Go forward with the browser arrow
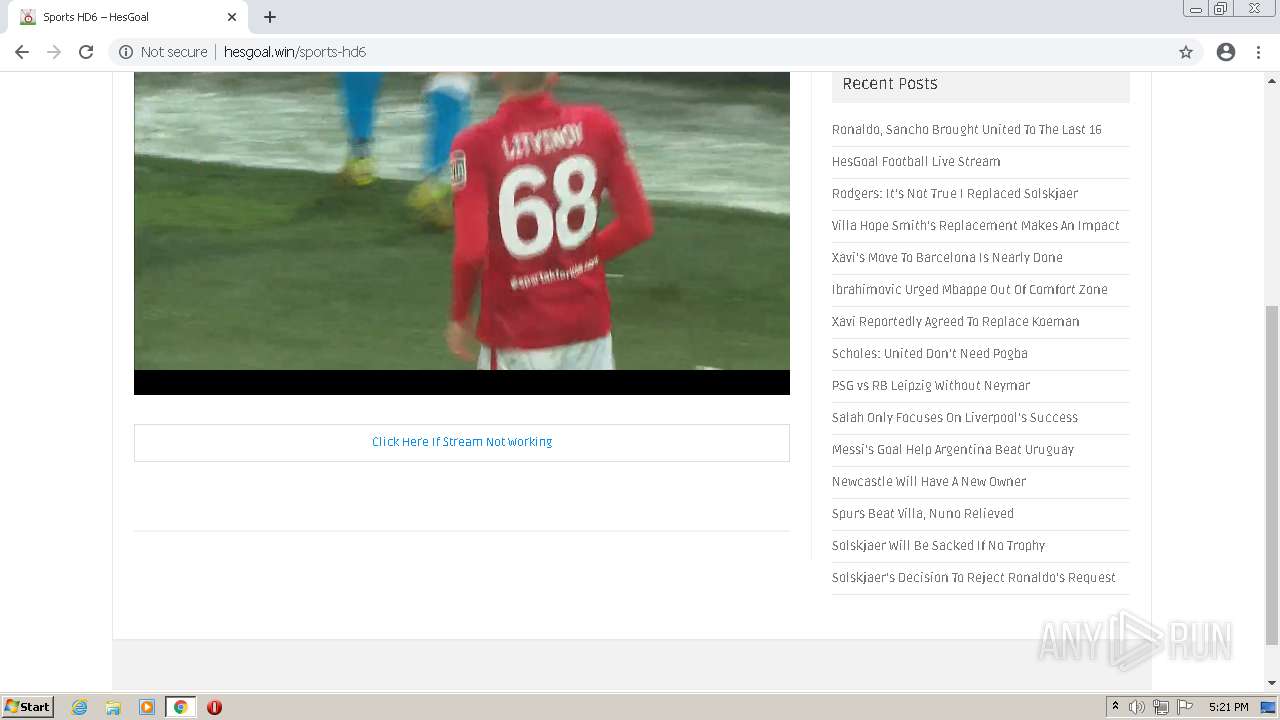1280x720 pixels. coord(54,52)
